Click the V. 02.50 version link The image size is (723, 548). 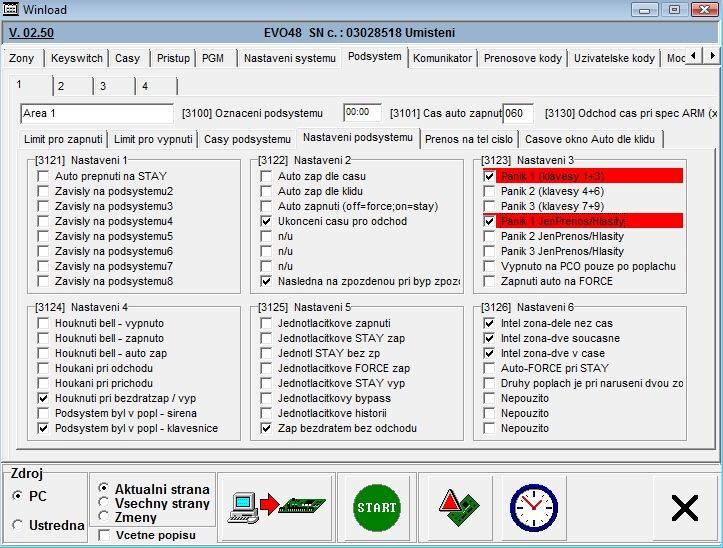[31, 32]
